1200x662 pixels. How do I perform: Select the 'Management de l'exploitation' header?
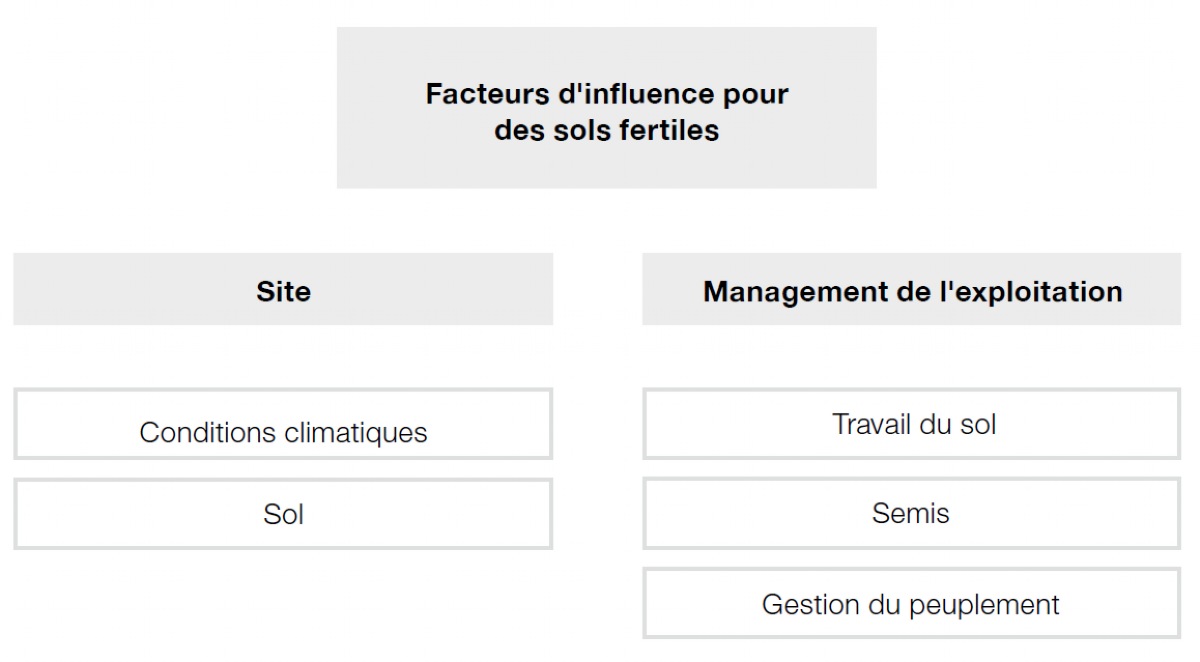coord(912,289)
